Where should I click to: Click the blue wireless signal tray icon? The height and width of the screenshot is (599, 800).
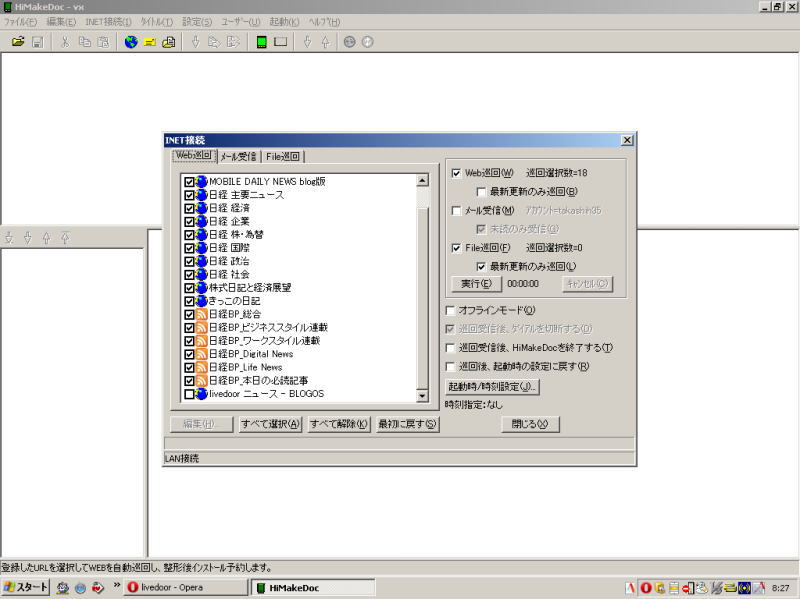coord(744,588)
